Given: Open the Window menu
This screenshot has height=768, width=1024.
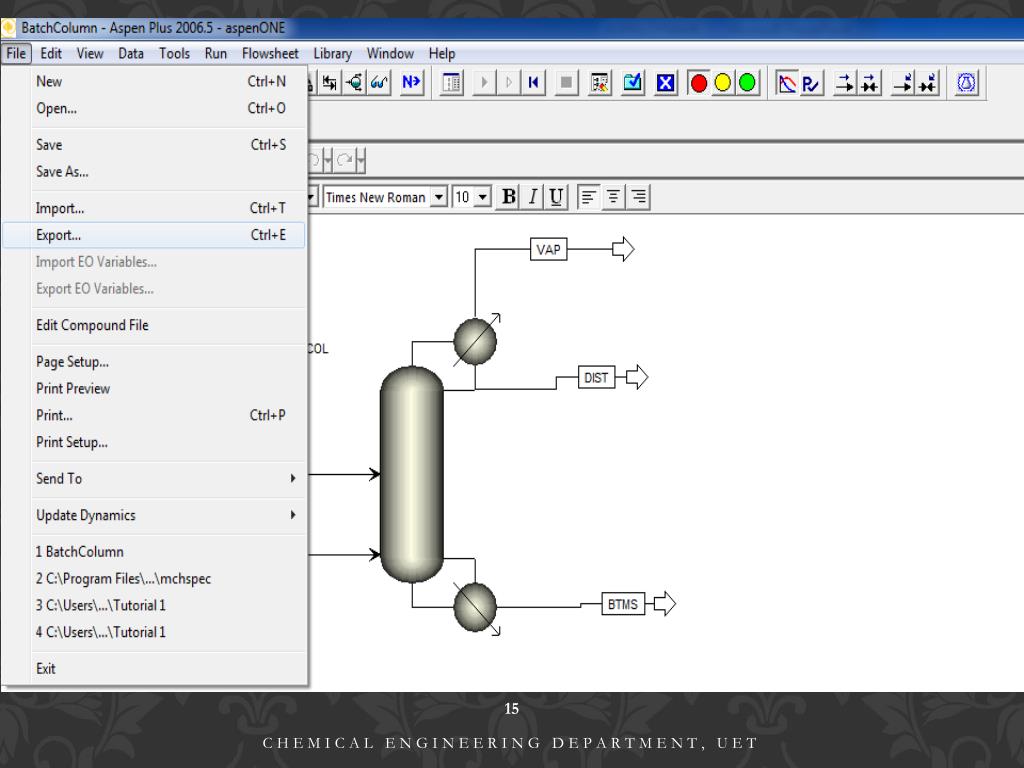Looking at the screenshot, I should pos(390,54).
